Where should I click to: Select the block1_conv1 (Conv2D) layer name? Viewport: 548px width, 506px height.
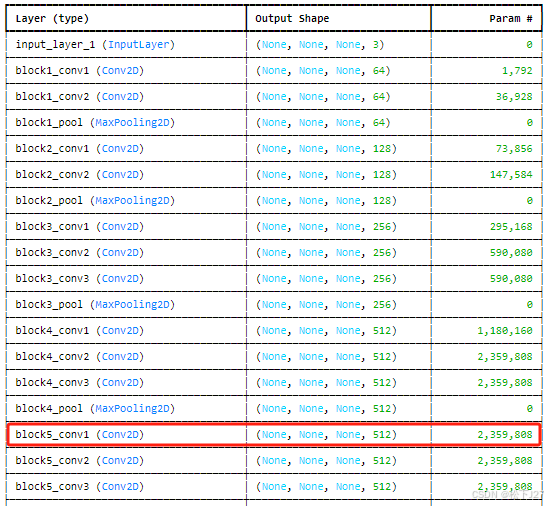click(x=80, y=71)
